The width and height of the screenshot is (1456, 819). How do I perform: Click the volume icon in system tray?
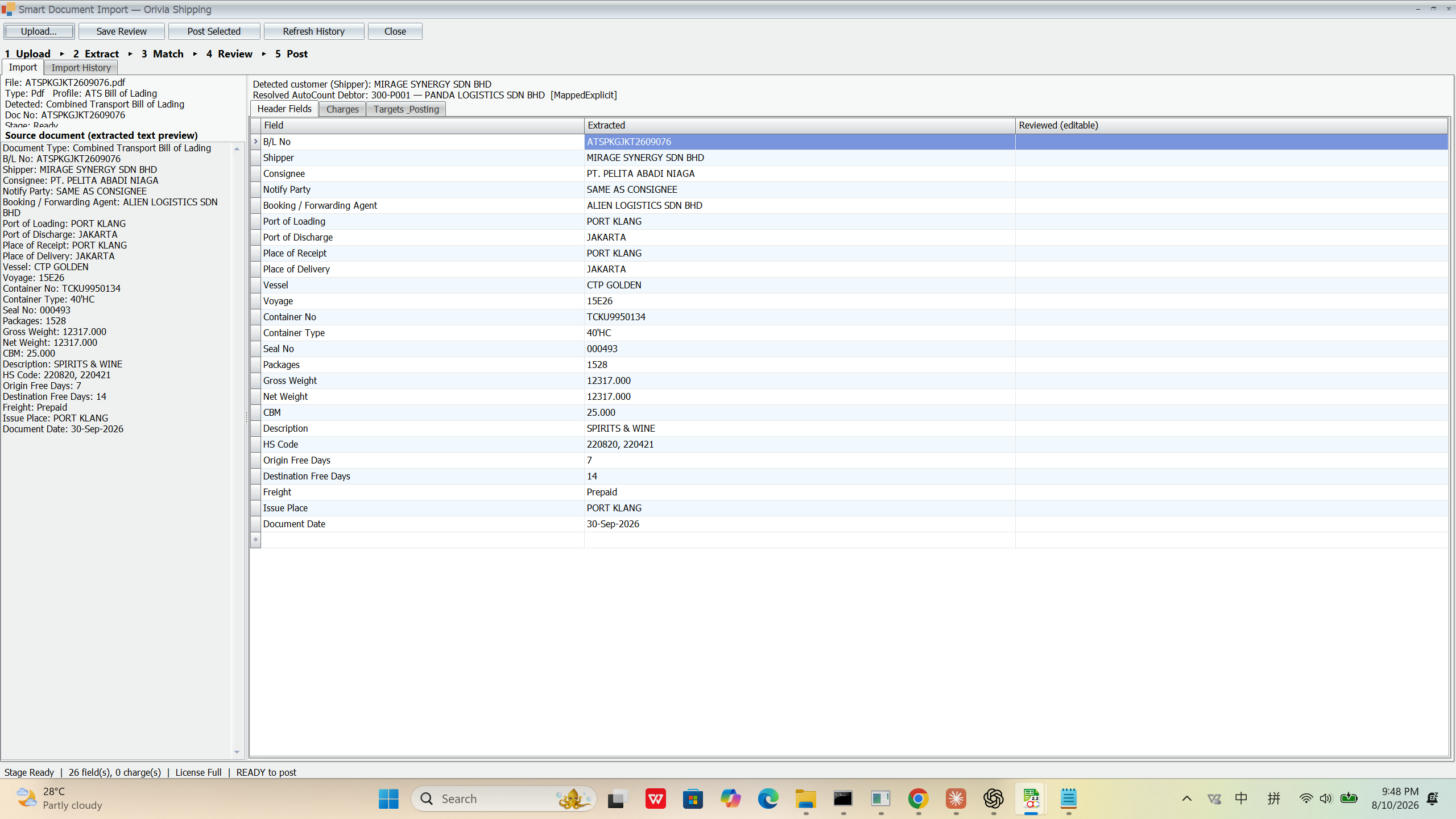pyautogui.click(x=1326, y=798)
